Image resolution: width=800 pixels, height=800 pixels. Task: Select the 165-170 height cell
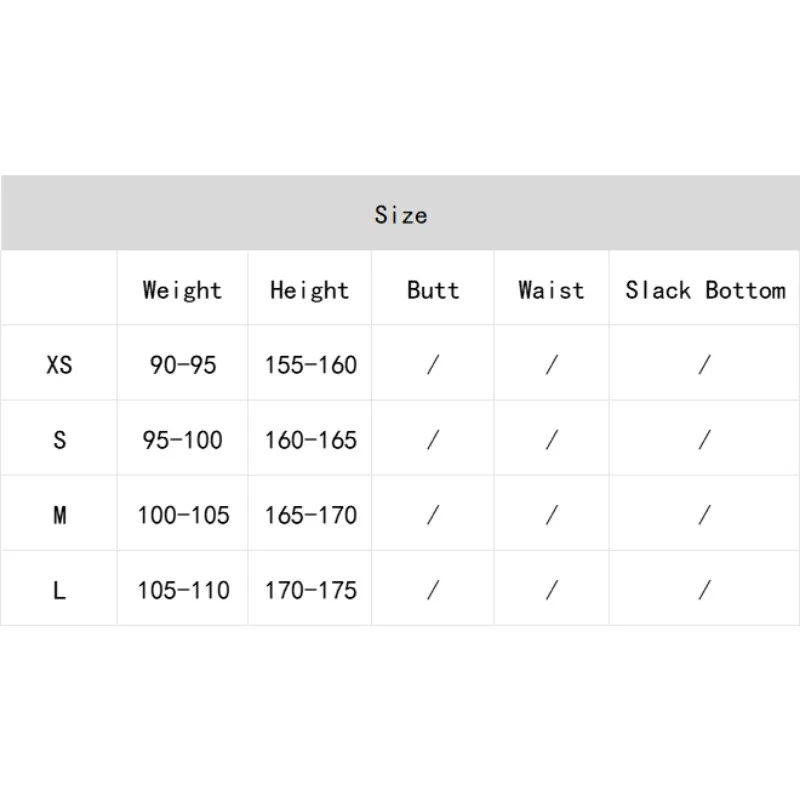click(x=310, y=515)
